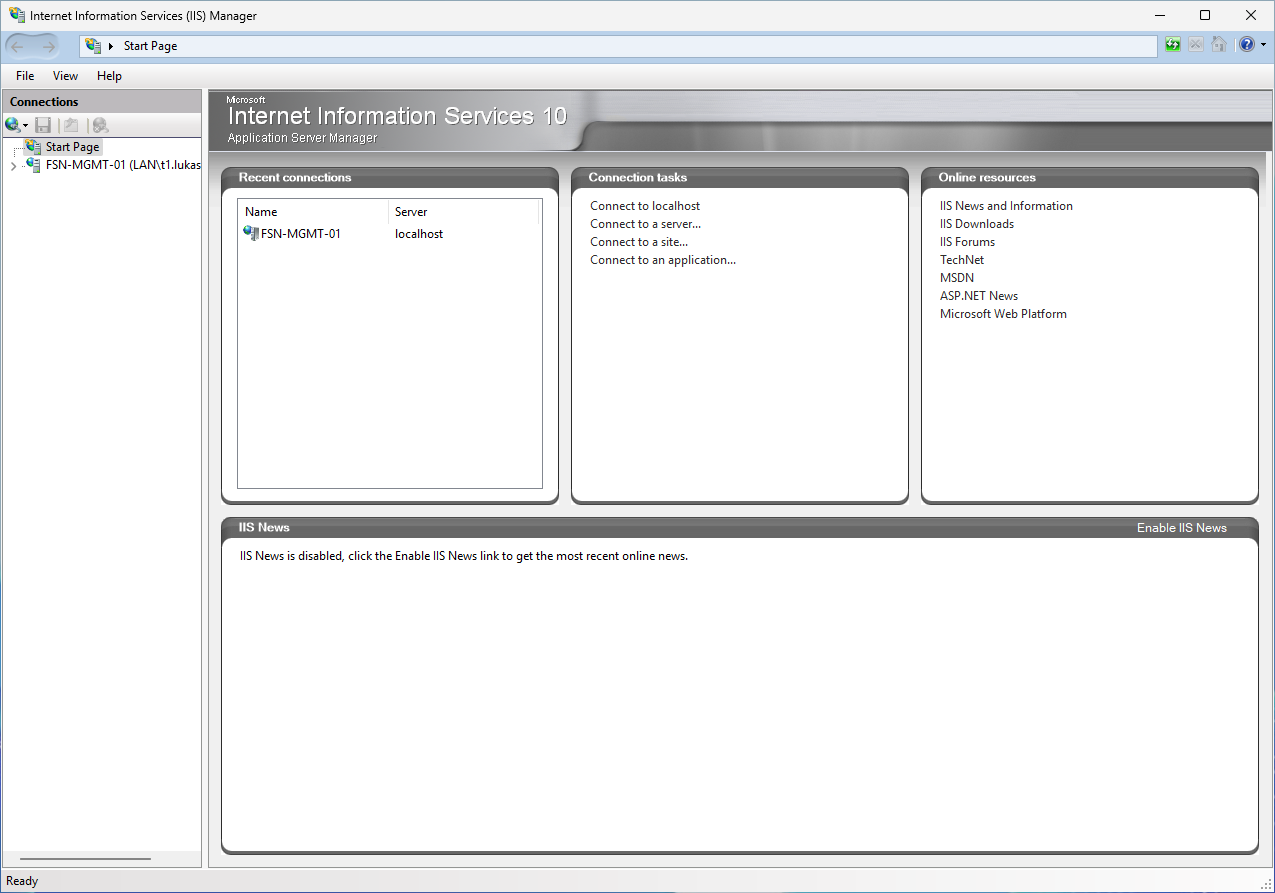Click the Save Current Connections floppy icon

coord(43,125)
